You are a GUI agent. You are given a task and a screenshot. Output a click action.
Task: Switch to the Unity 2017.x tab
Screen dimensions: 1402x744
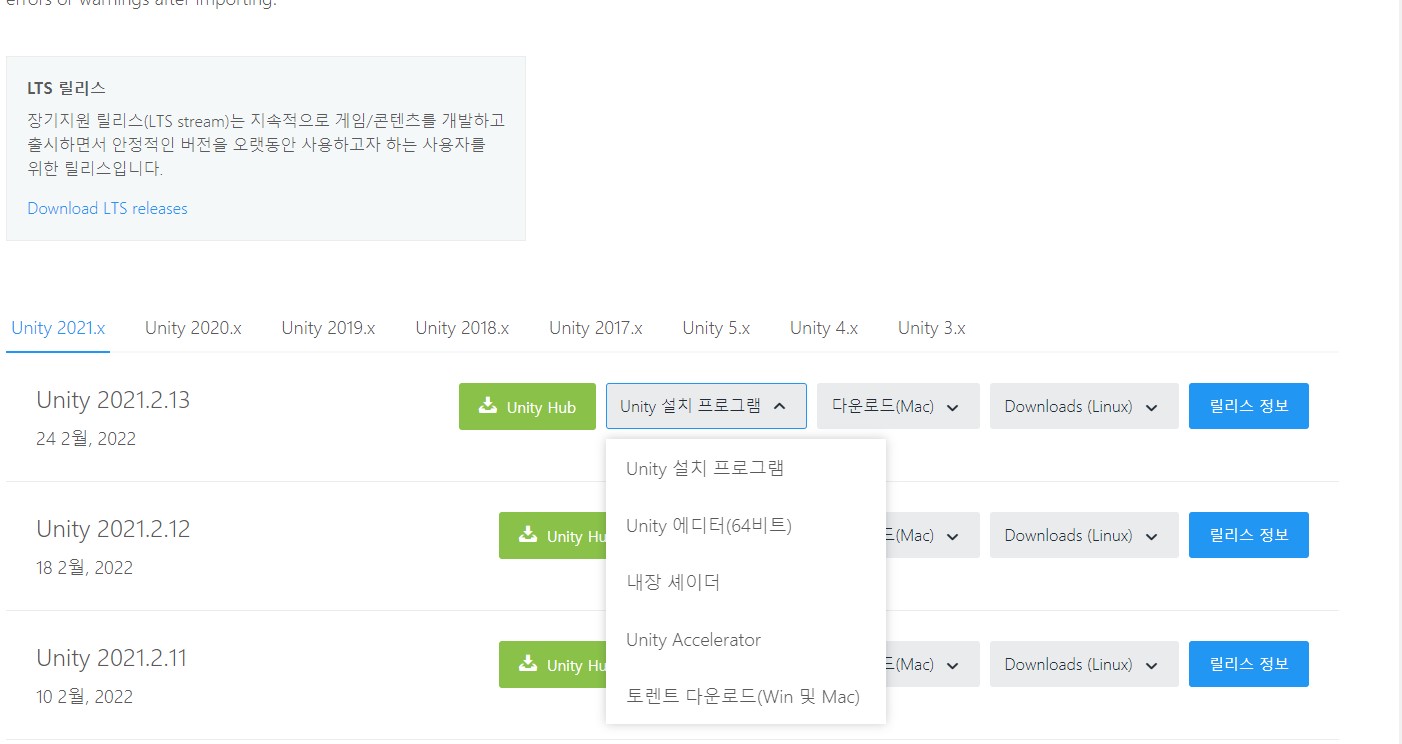pyautogui.click(x=596, y=328)
